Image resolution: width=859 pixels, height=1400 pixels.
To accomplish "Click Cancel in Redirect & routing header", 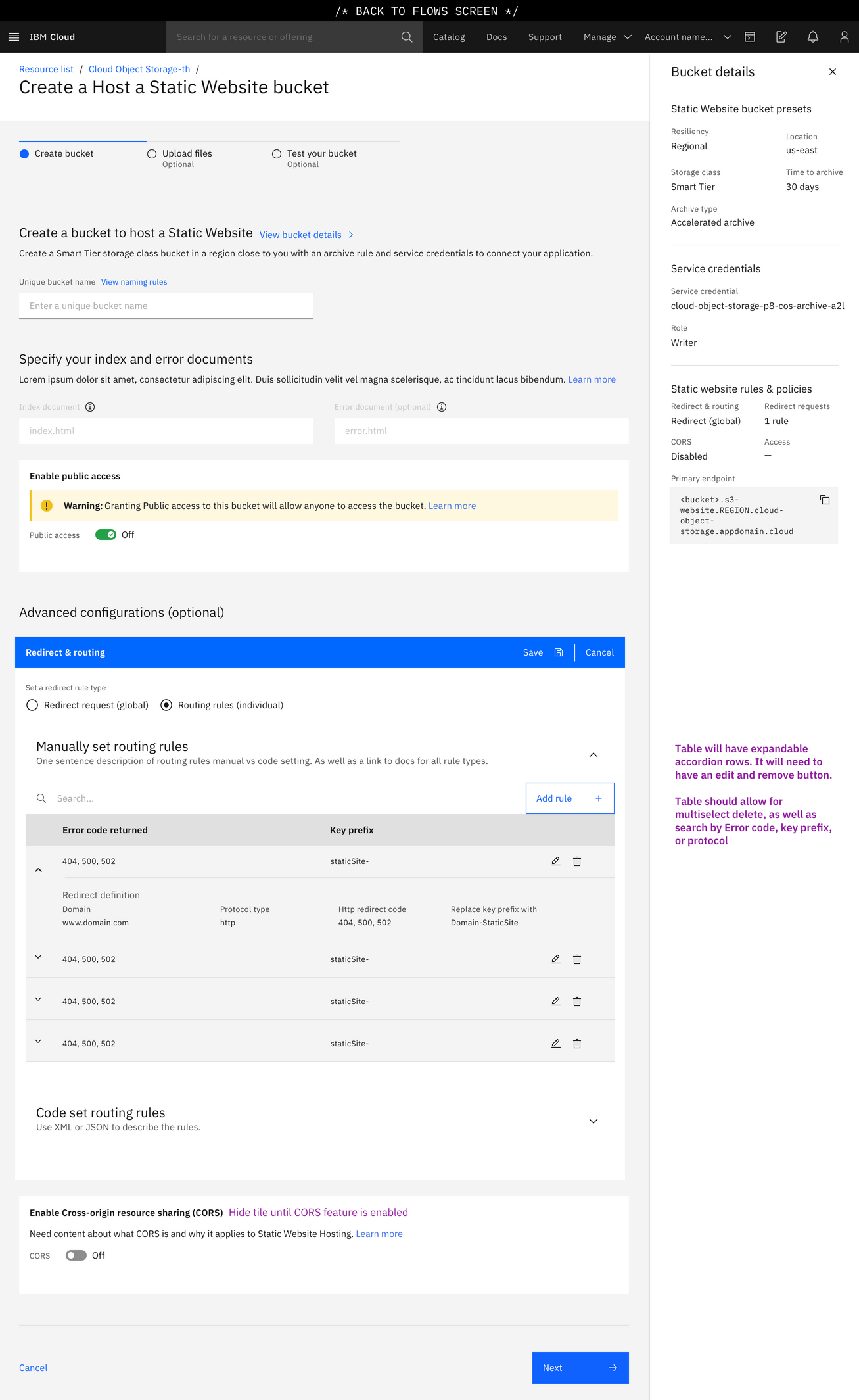I will click(599, 652).
